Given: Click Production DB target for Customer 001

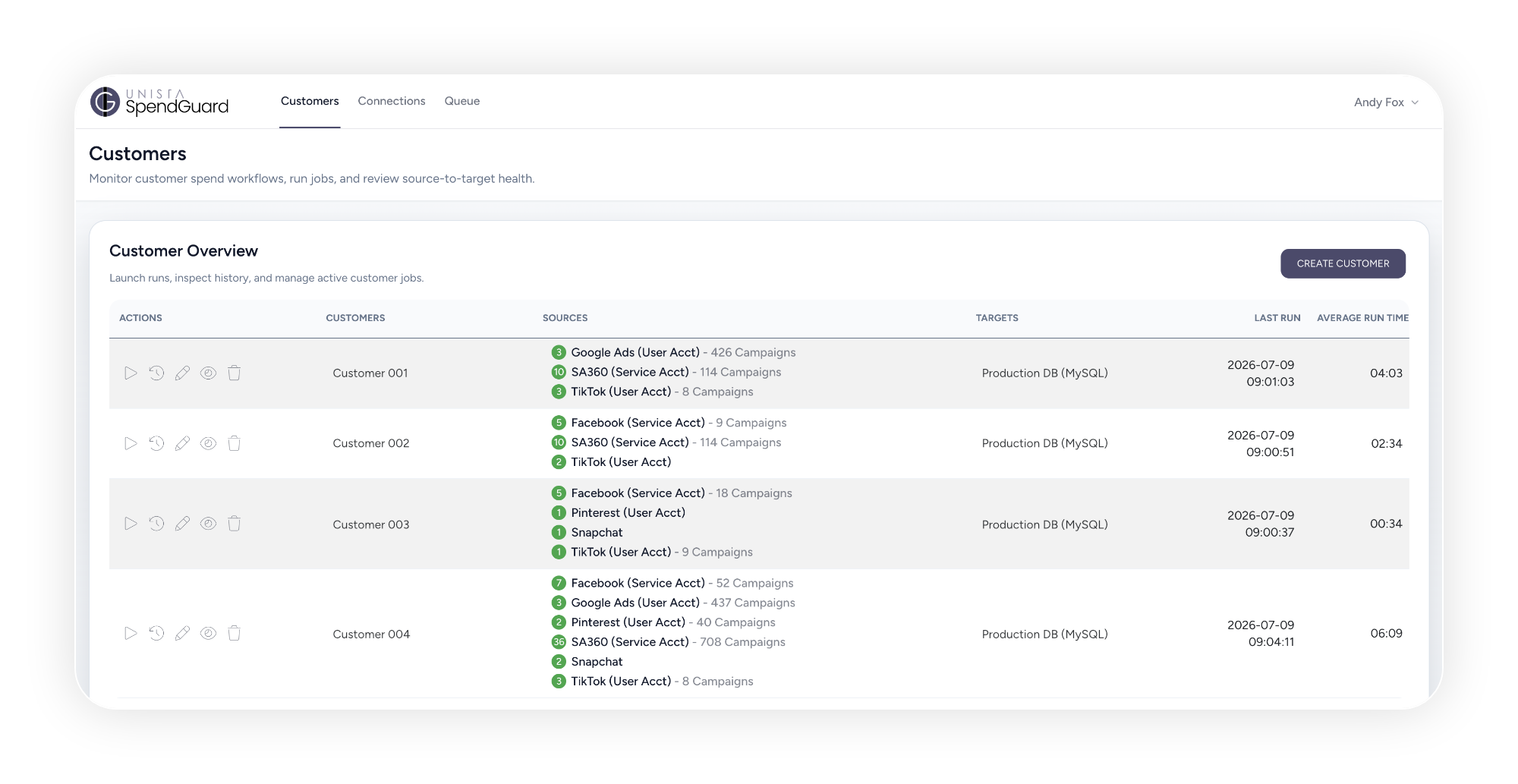Looking at the screenshot, I should (1044, 373).
